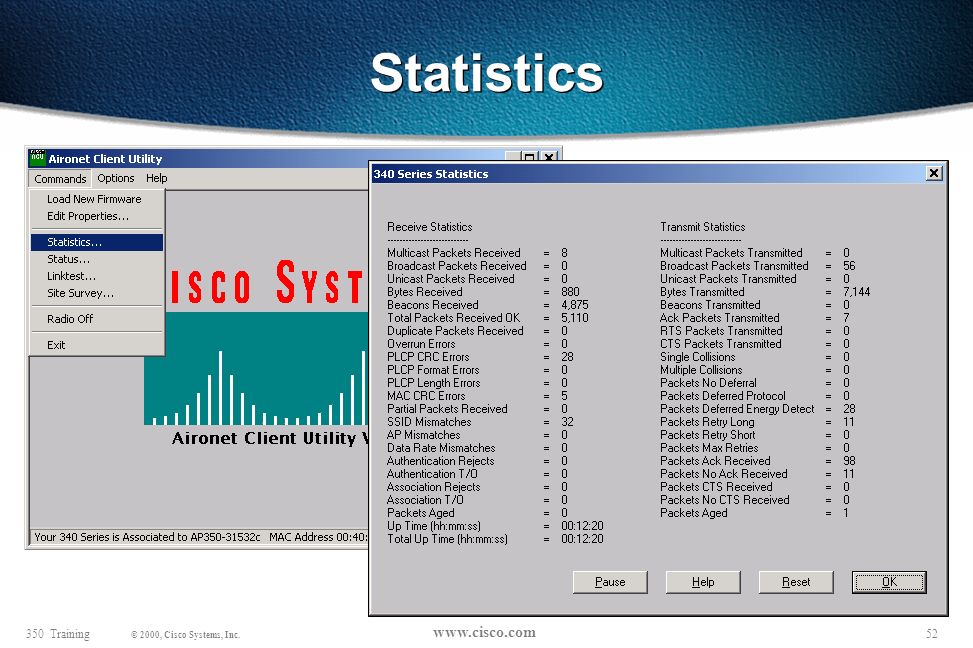
Task: Click 'Broadcast Packets Transmitted' label
Action: (734, 266)
